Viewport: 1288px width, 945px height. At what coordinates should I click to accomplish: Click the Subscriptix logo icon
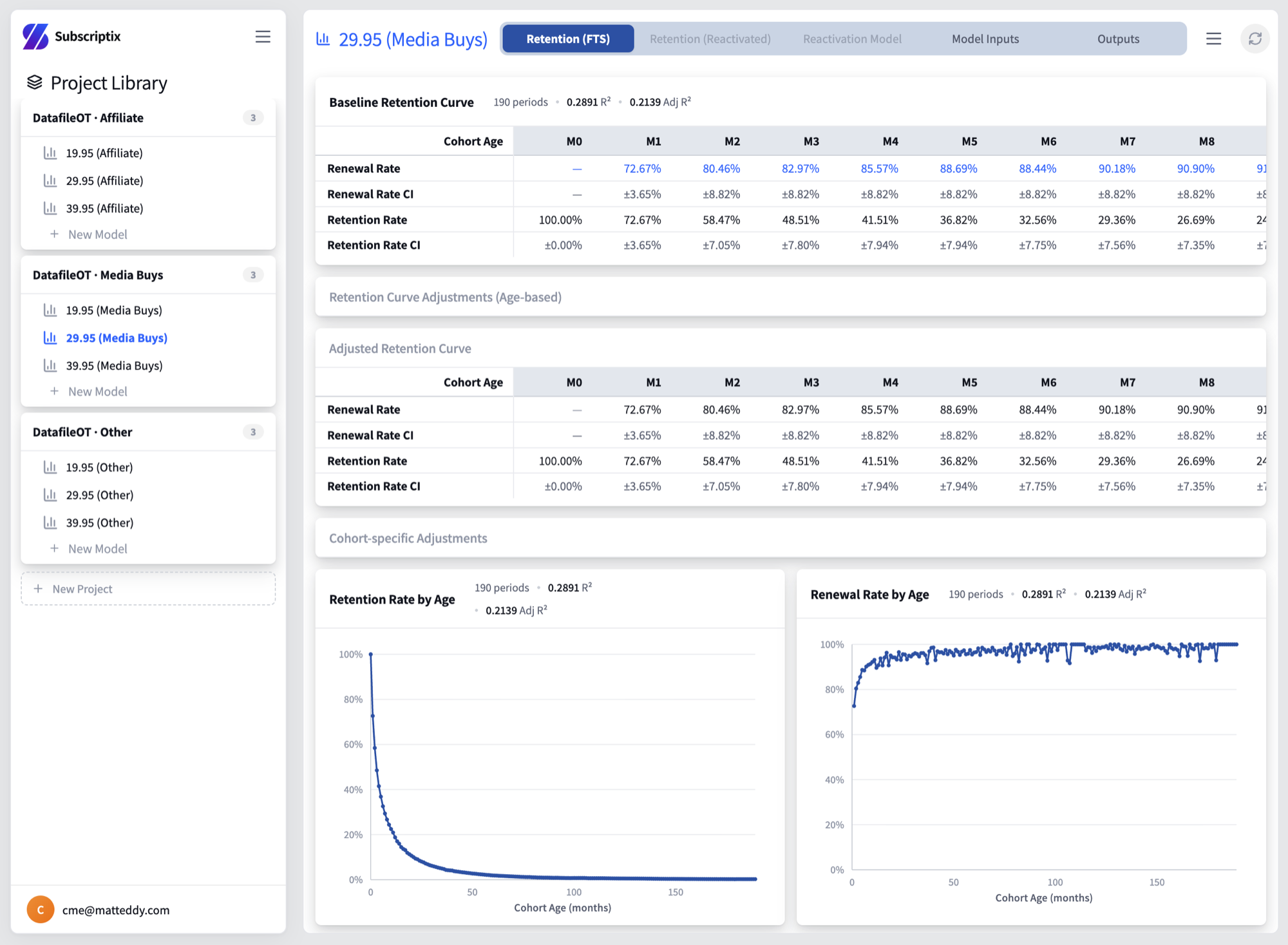[35, 37]
